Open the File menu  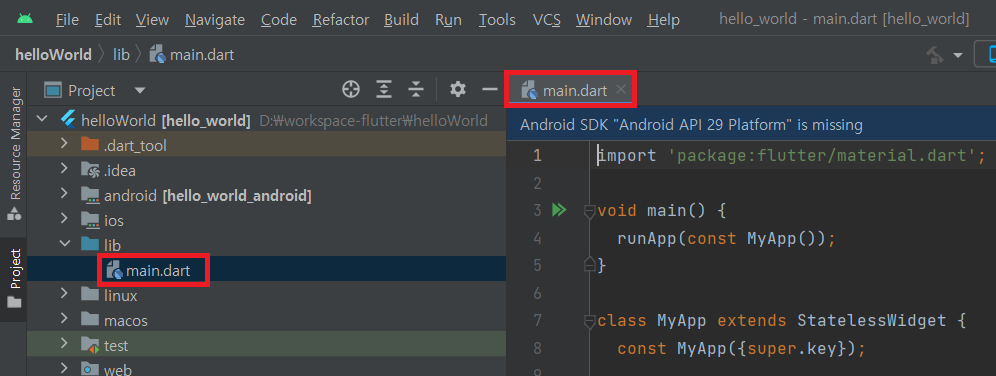coord(67,20)
